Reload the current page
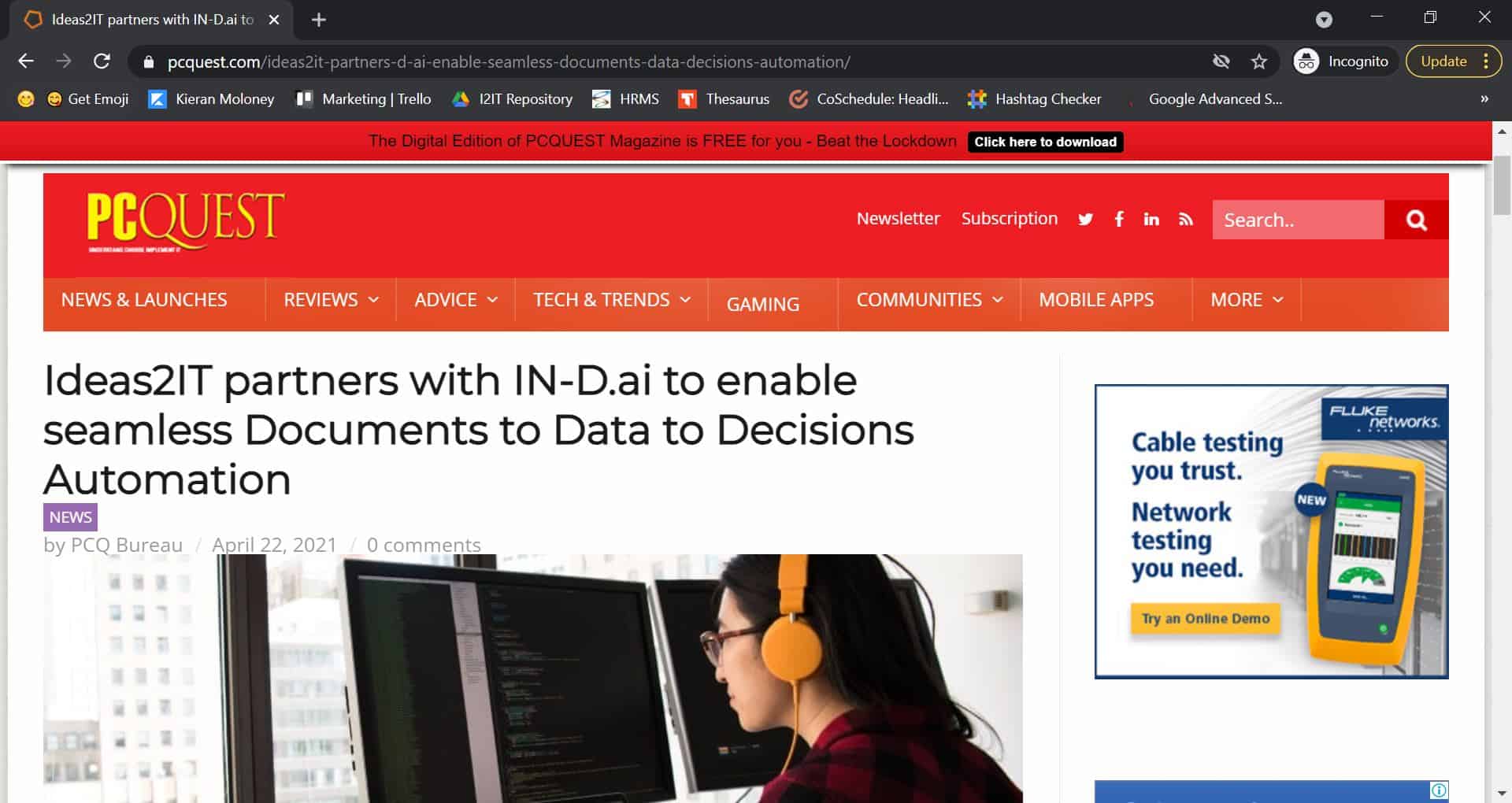 point(102,61)
